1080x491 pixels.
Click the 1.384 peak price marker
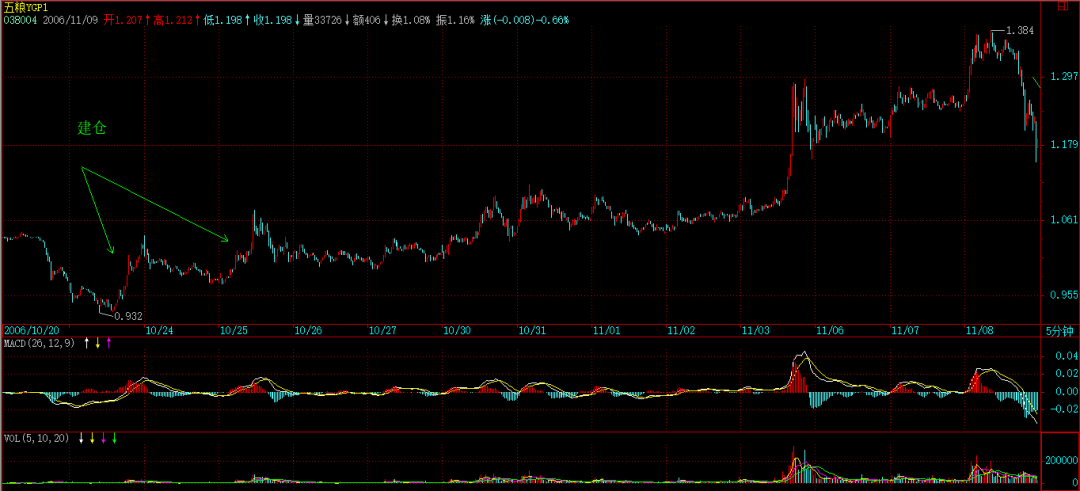coord(1019,31)
